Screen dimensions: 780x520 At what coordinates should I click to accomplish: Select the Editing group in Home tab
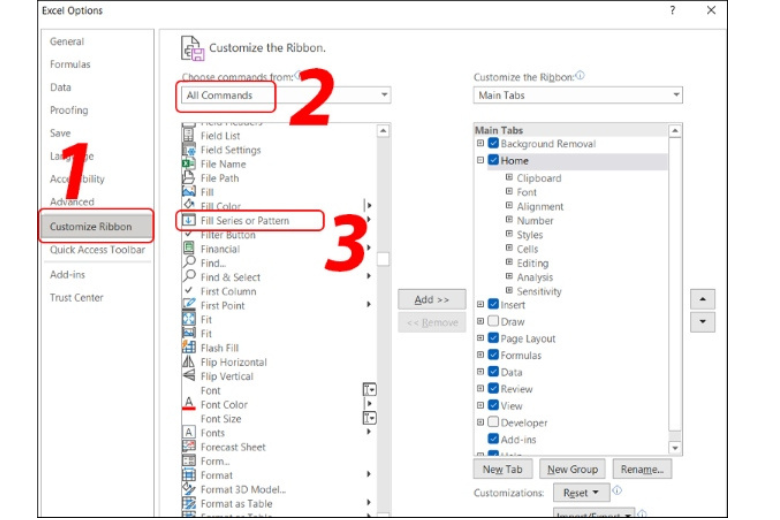tap(533, 263)
